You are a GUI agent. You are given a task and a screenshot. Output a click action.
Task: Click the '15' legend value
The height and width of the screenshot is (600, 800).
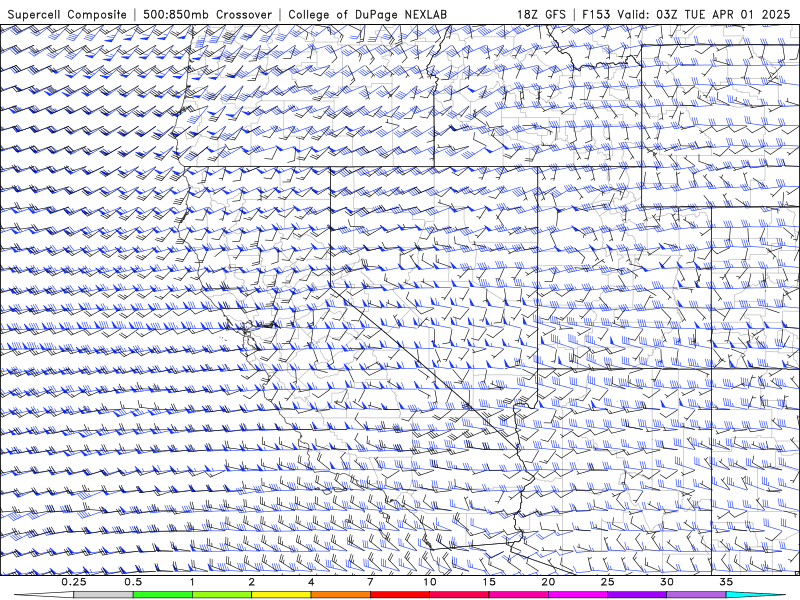[x=489, y=582]
